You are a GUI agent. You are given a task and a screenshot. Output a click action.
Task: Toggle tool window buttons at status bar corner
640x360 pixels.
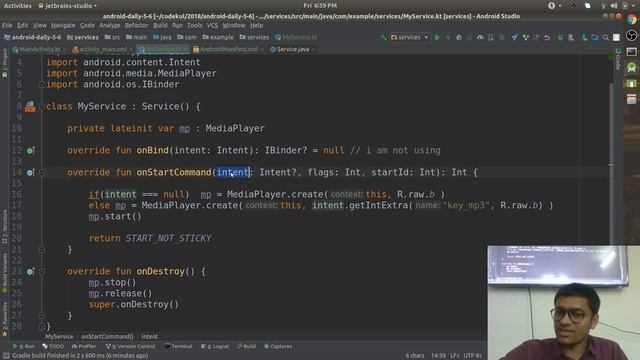[x=6, y=356]
